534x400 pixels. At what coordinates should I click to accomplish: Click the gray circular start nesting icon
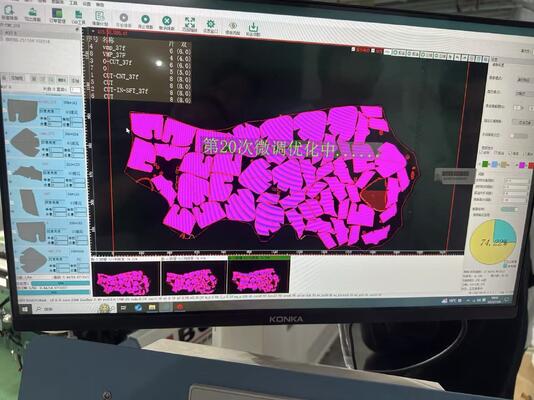[124, 17]
